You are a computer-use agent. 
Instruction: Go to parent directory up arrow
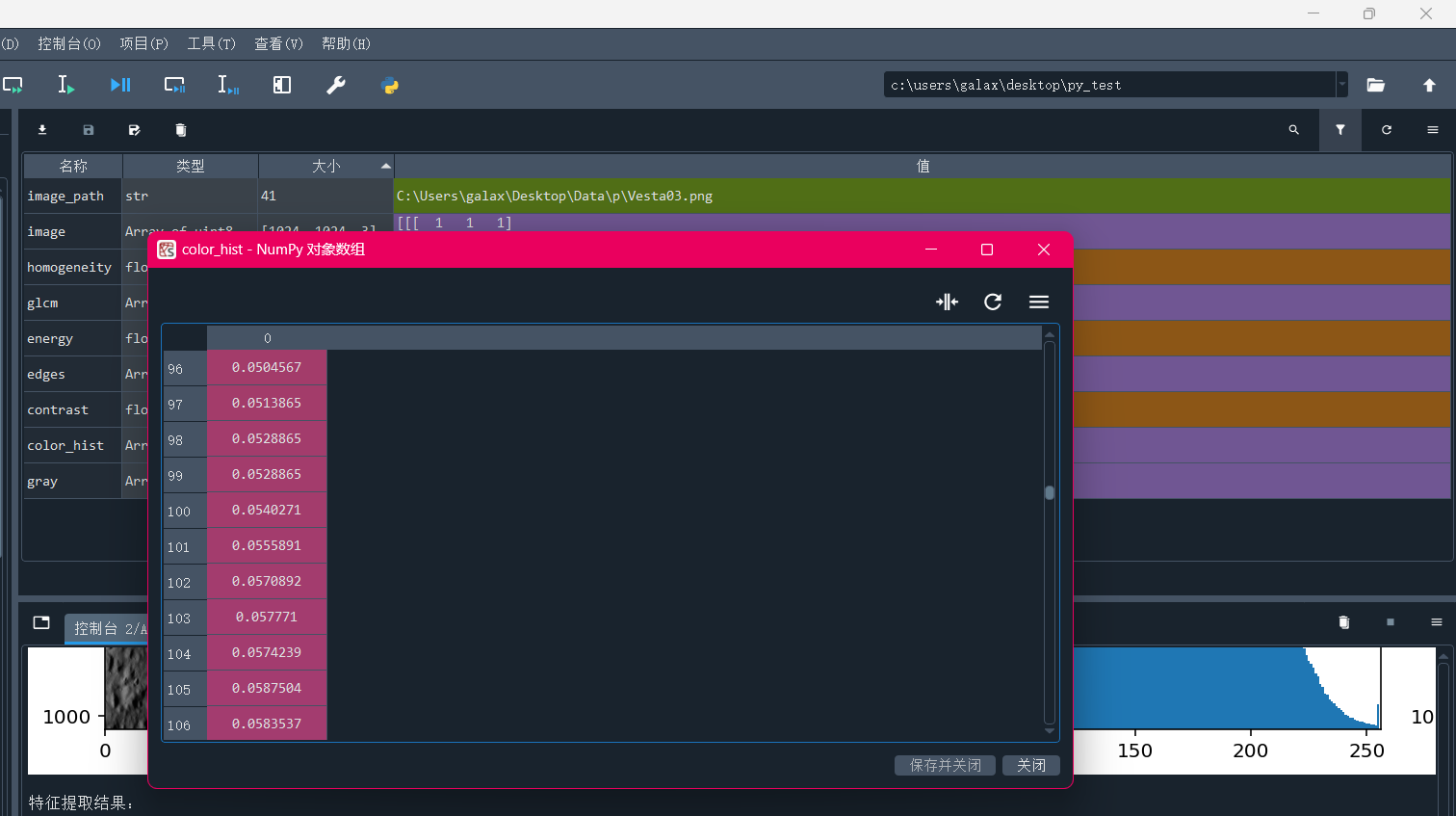tap(1430, 85)
